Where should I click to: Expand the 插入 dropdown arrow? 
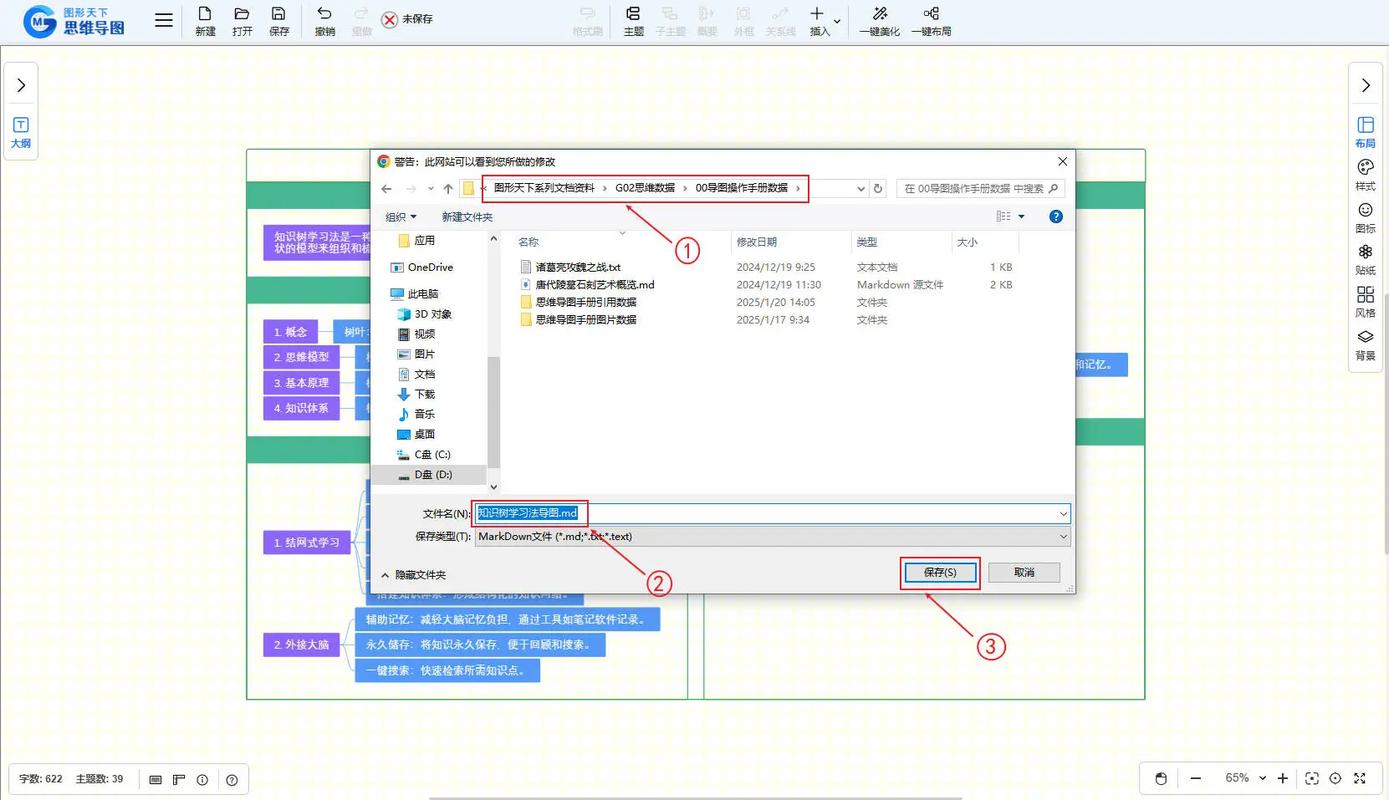coord(836,22)
